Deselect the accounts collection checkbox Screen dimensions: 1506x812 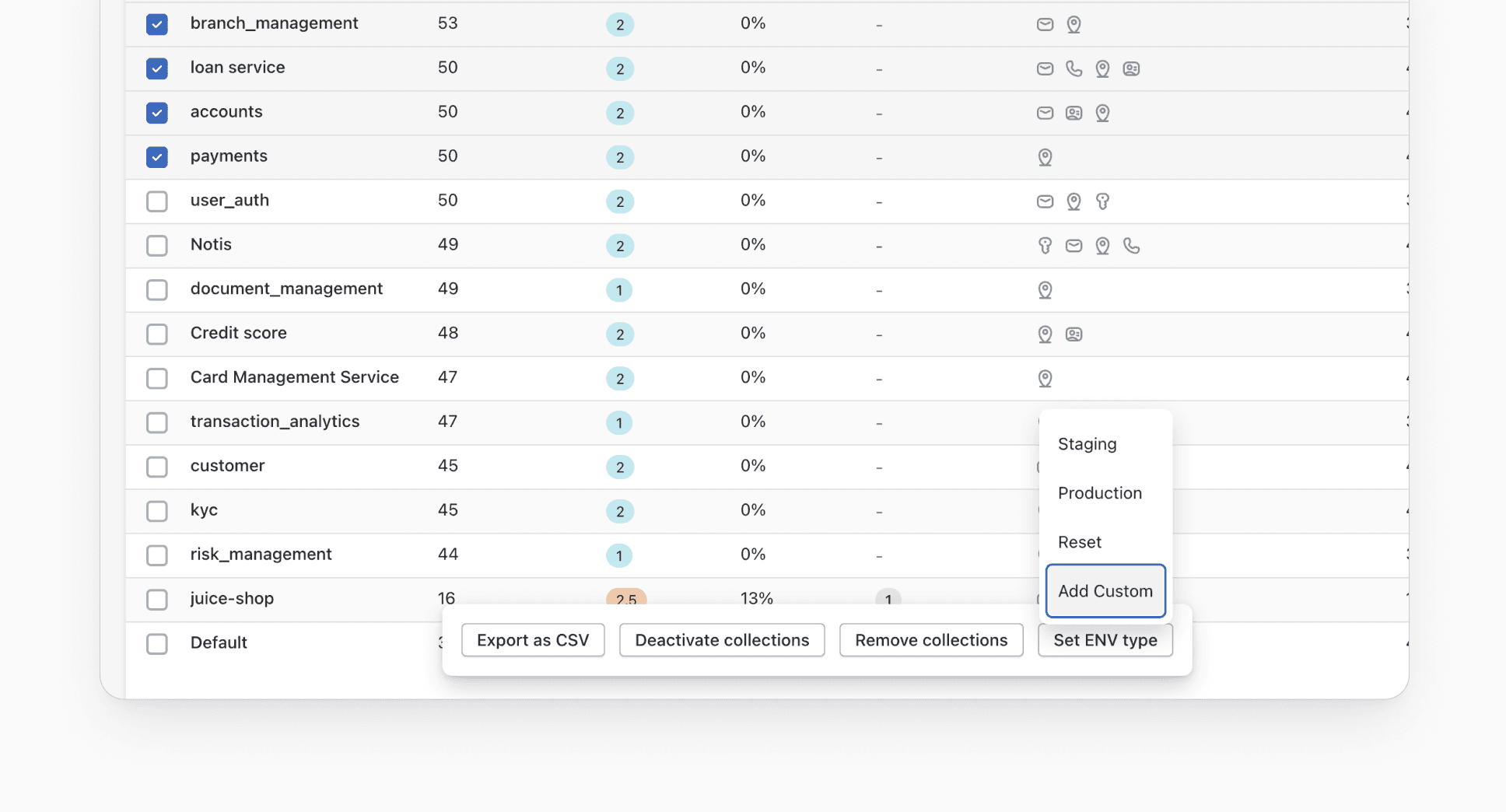[157, 113]
